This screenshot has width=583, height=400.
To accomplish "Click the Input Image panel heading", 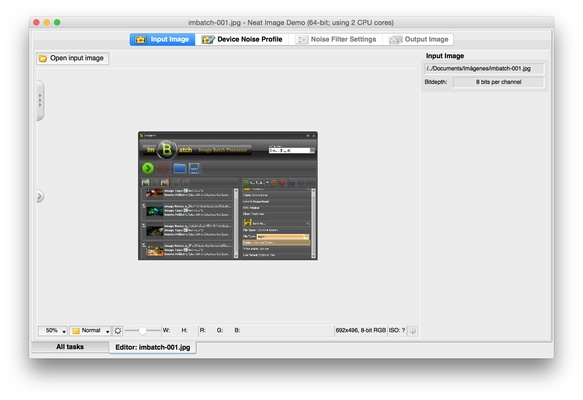I will click(445, 56).
